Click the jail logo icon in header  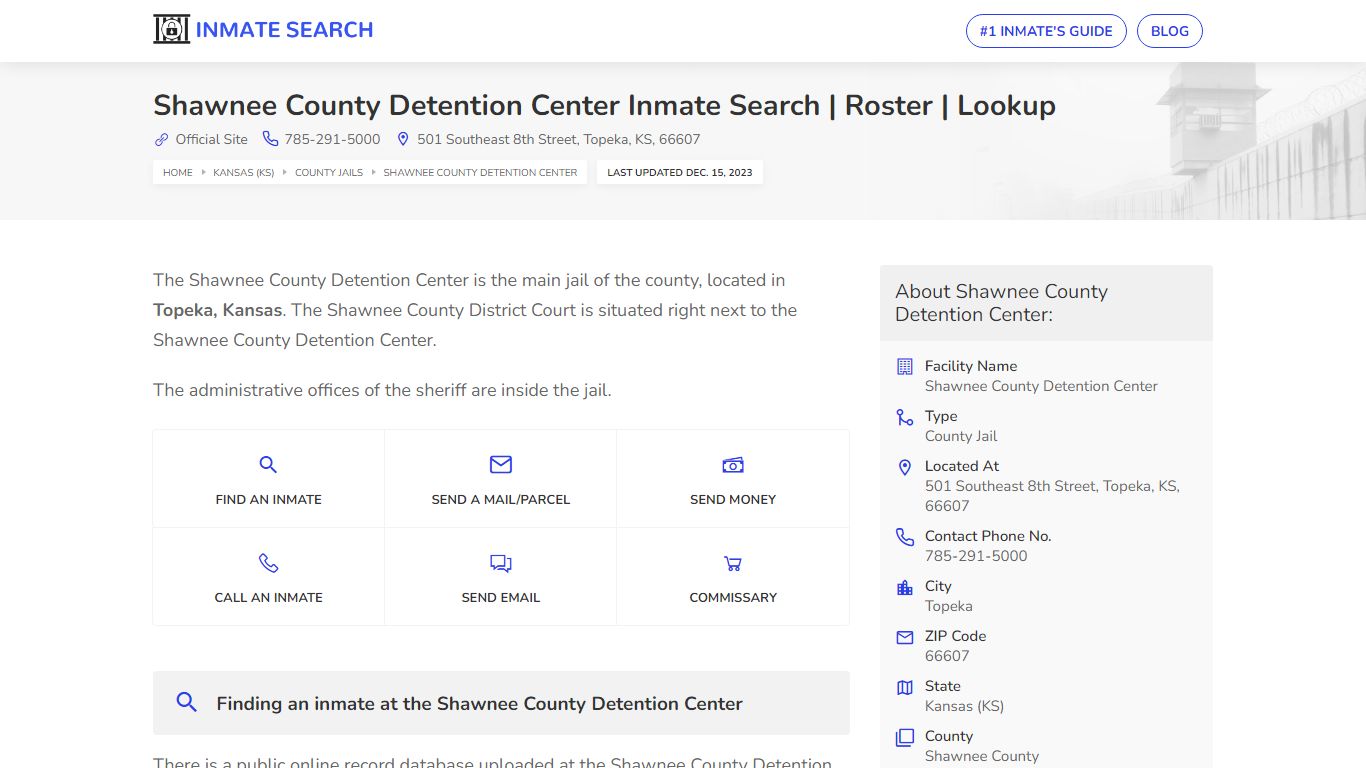[171, 30]
